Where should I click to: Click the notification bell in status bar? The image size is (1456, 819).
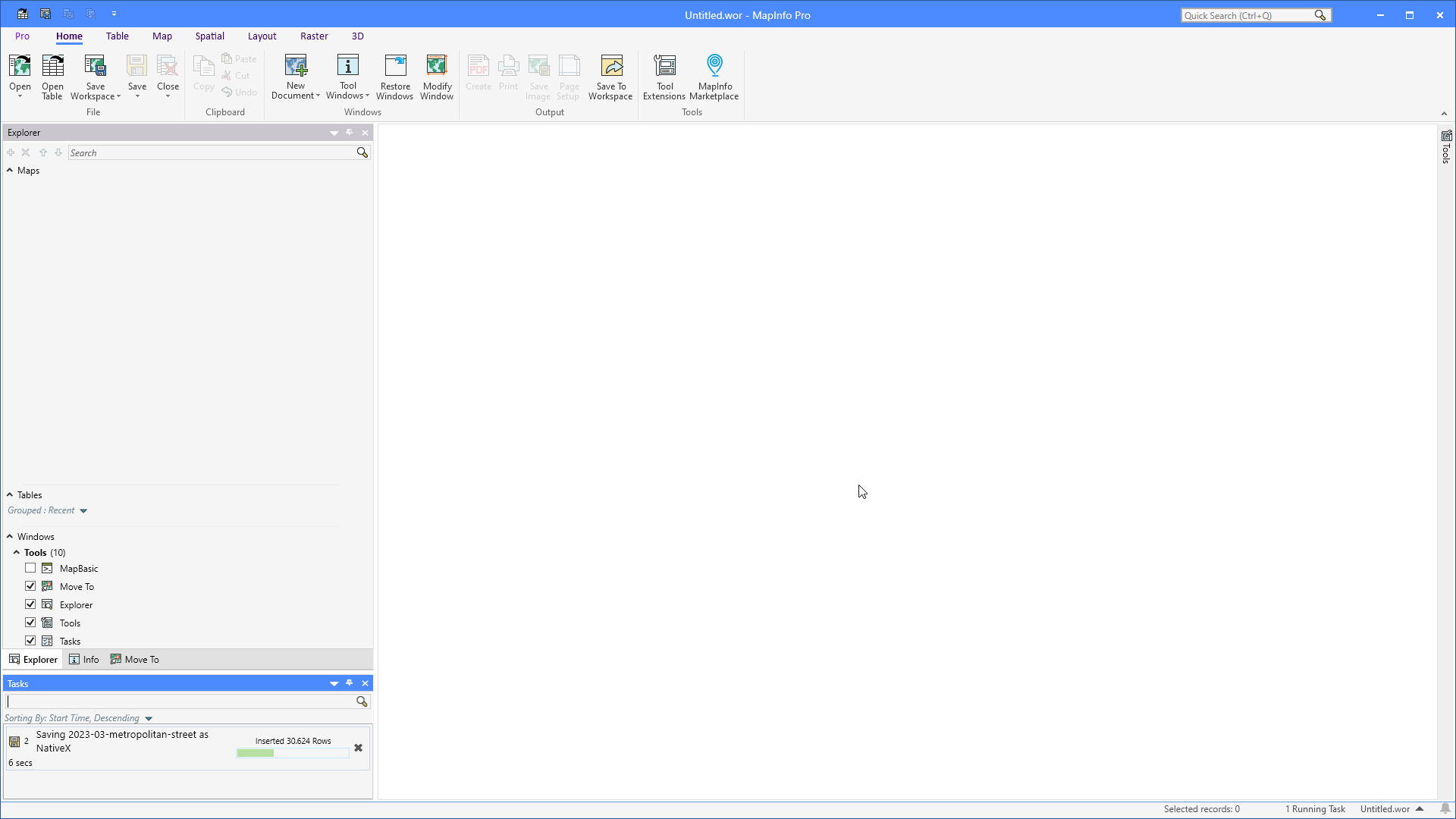click(x=1445, y=809)
